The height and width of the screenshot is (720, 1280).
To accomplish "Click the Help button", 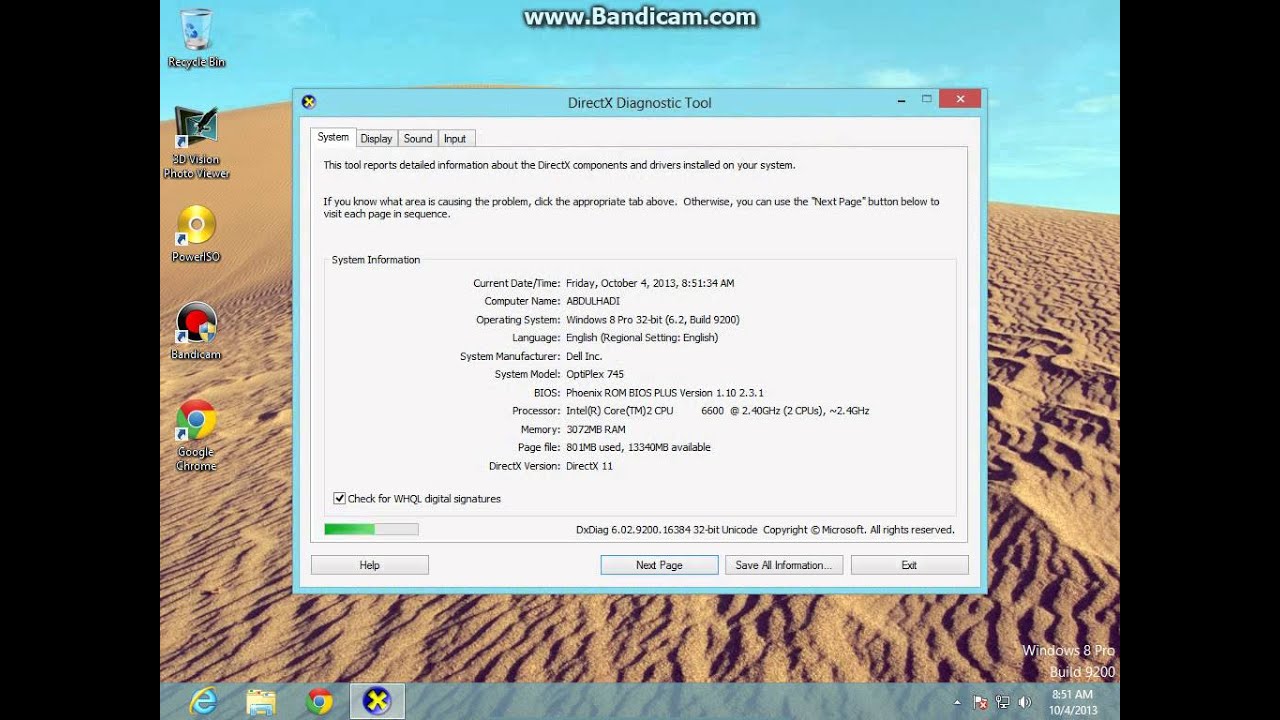I will click(370, 565).
